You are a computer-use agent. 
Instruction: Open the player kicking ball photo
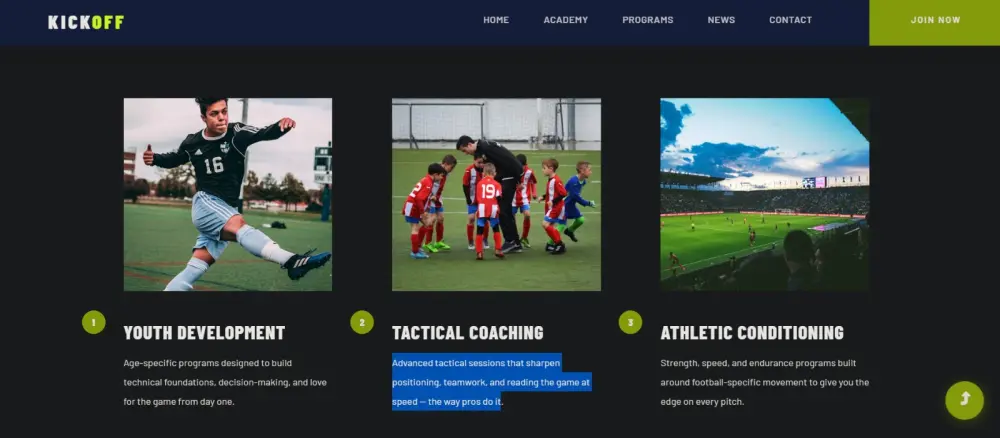228,194
